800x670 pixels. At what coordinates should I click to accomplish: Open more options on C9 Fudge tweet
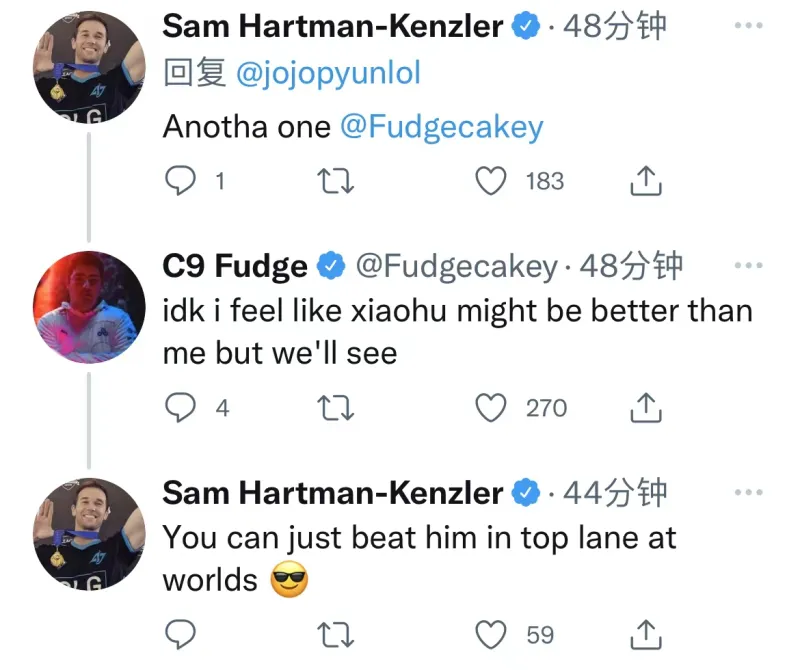(x=748, y=266)
